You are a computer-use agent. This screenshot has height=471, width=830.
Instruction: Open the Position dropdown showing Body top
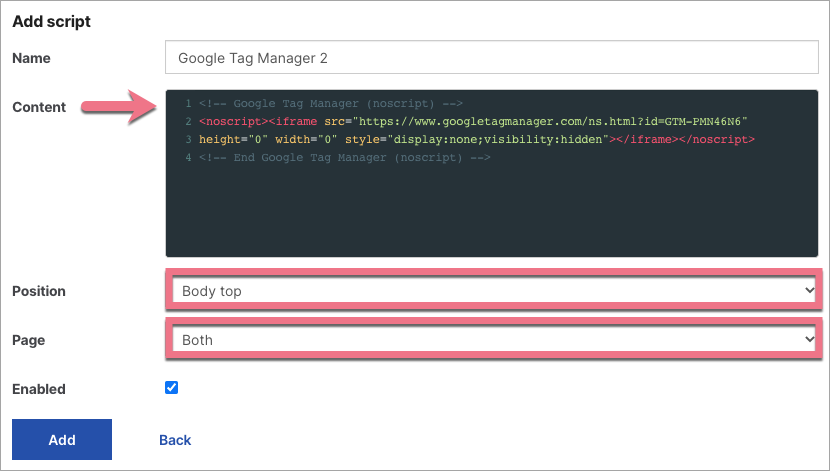pyautogui.click(x=493, y=291)
